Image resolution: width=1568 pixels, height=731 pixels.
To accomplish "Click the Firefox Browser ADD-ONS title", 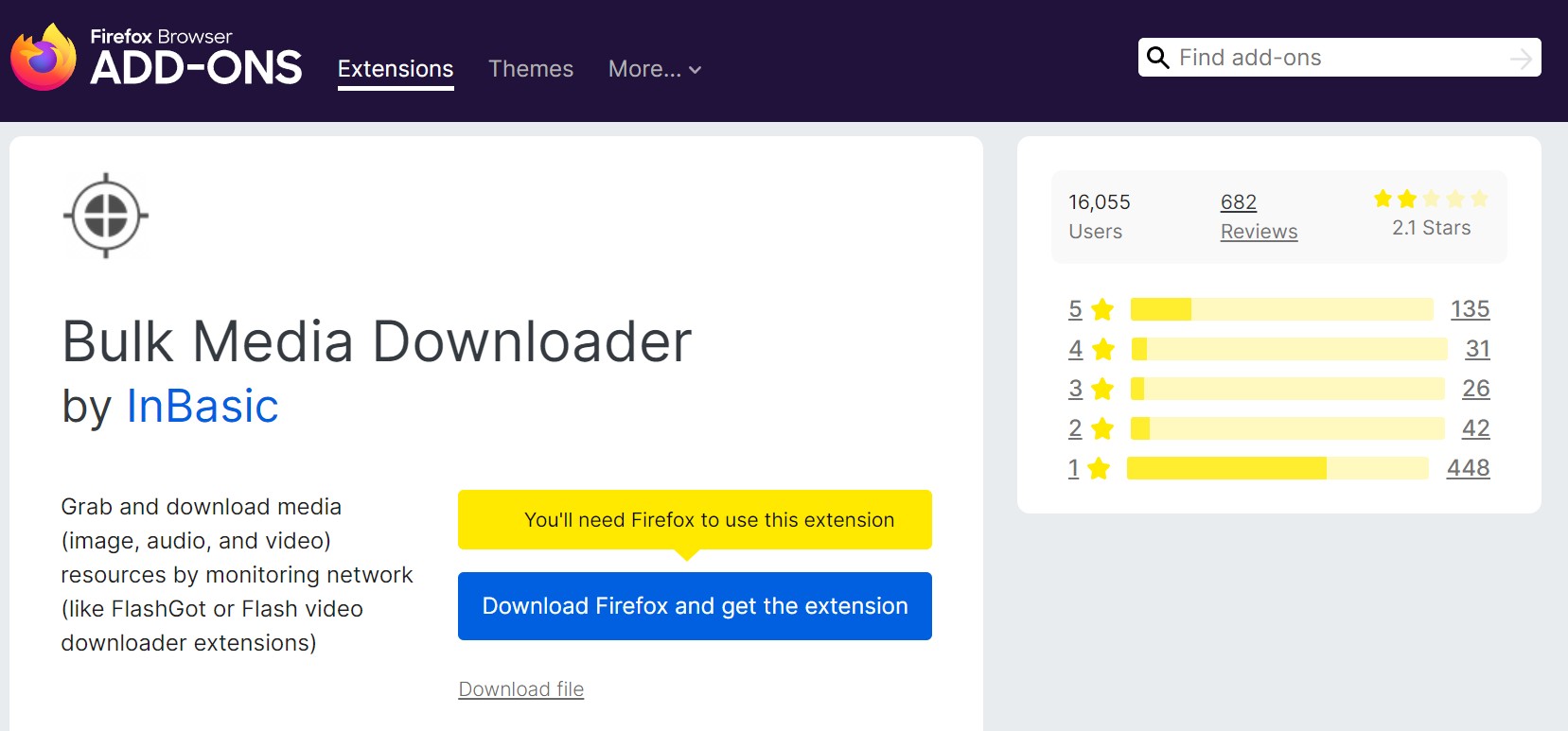I will tap(196, 58).
